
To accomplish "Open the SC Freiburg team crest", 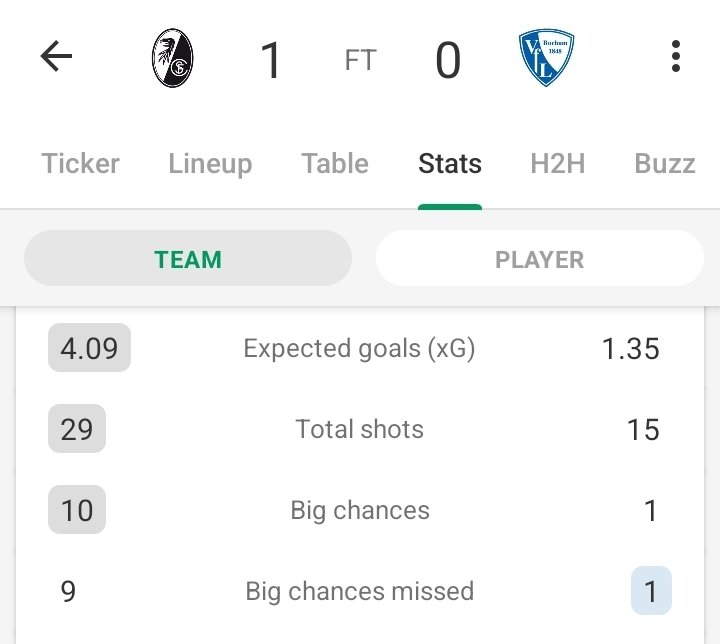I will click(171, 57).
